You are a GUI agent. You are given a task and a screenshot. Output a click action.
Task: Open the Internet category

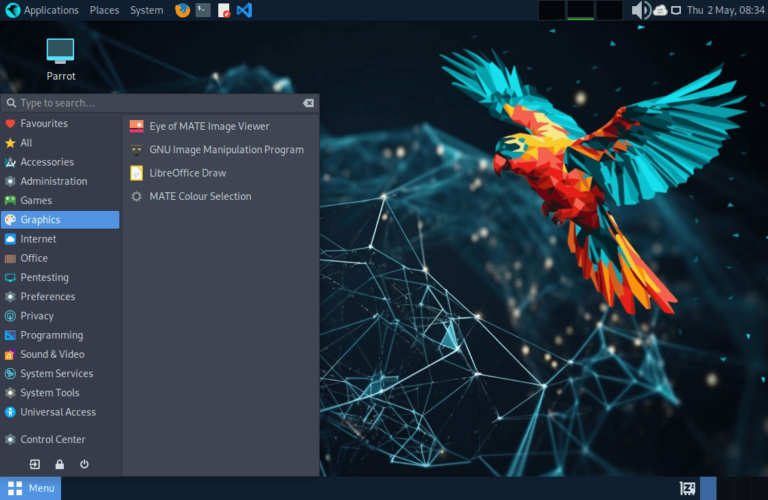pos(60,239)
